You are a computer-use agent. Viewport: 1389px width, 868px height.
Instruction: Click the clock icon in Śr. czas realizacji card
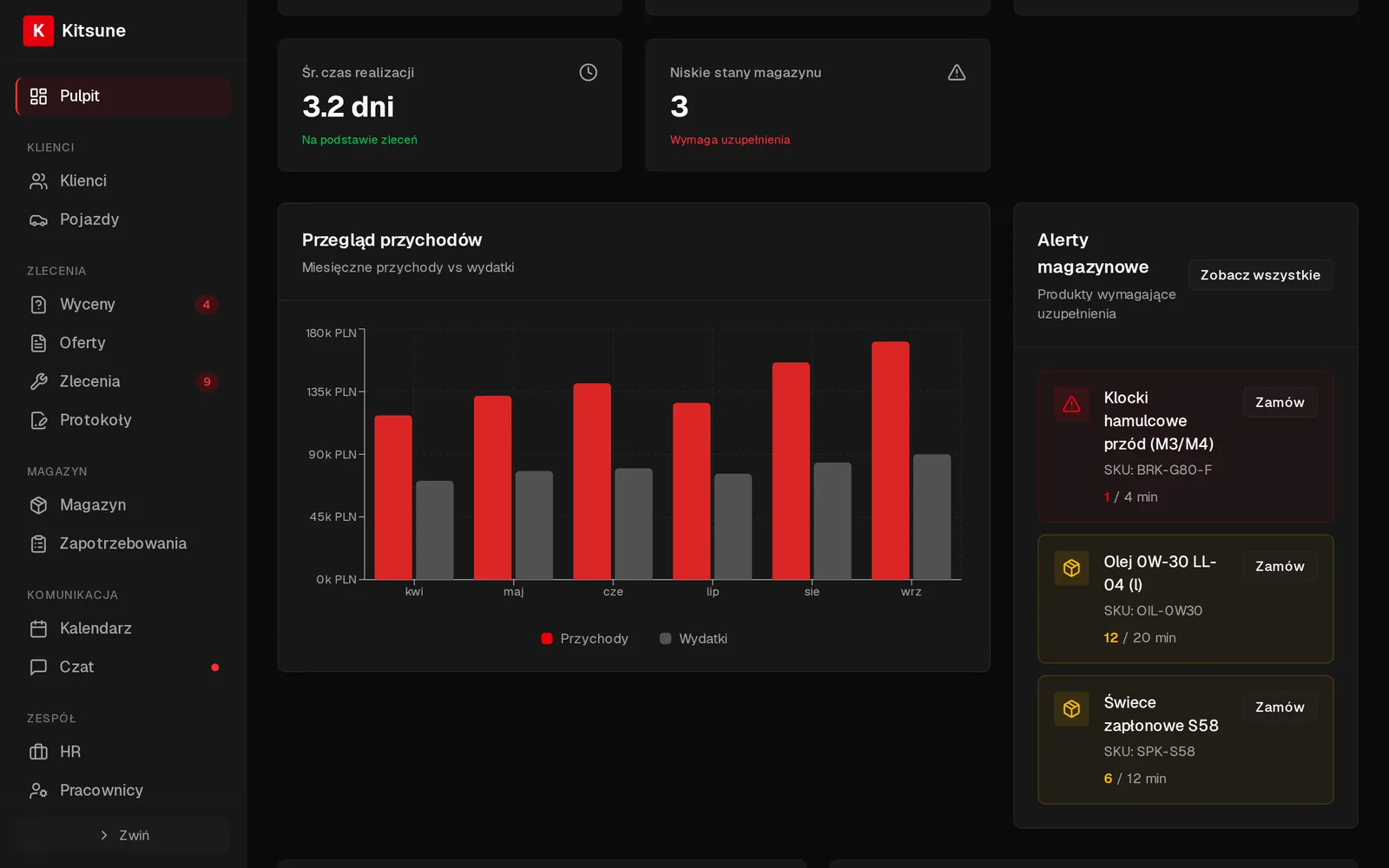pyautogui.click(x=589, y=73)
